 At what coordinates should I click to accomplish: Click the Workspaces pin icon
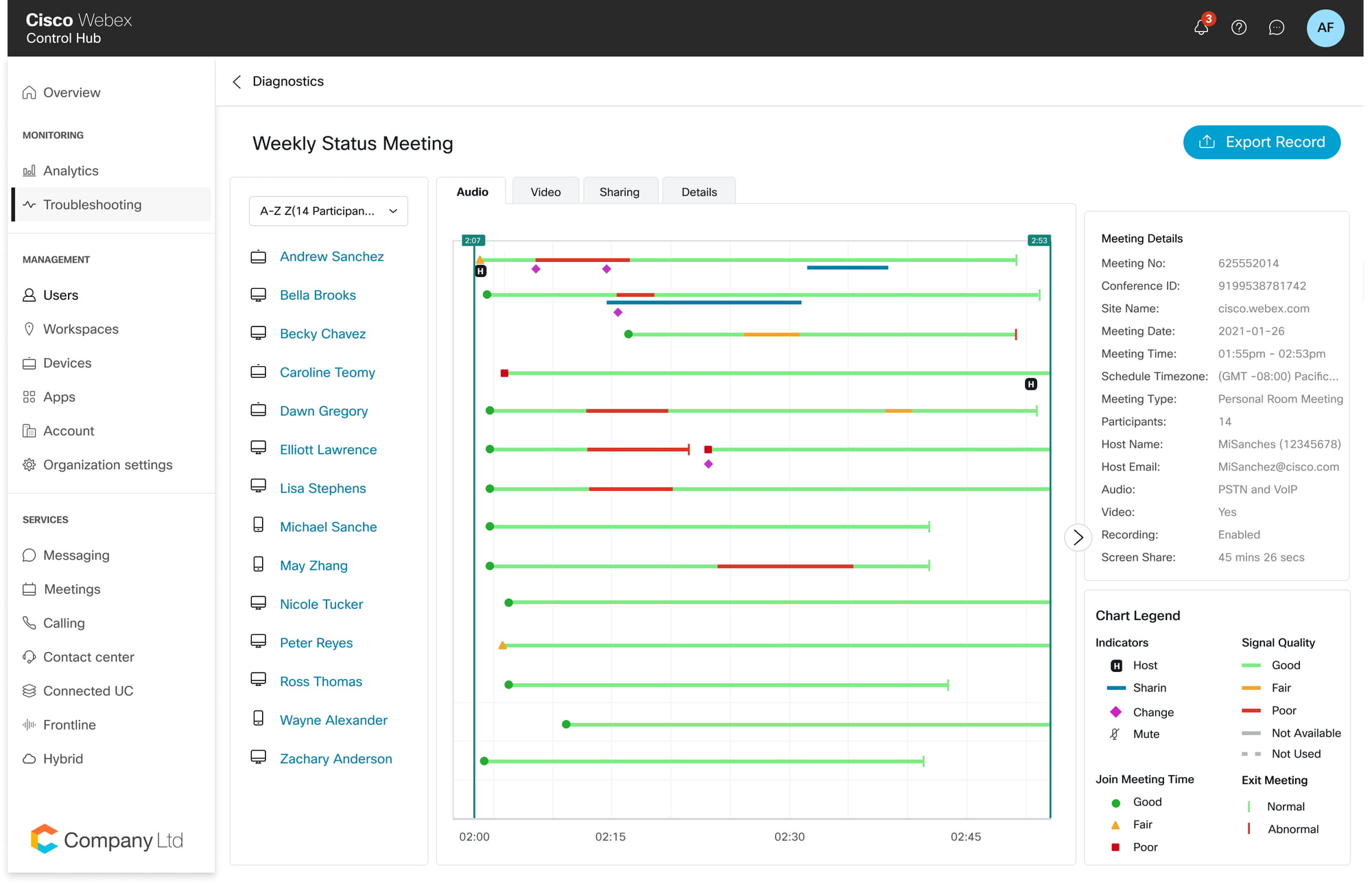click(x=29, y=329)
